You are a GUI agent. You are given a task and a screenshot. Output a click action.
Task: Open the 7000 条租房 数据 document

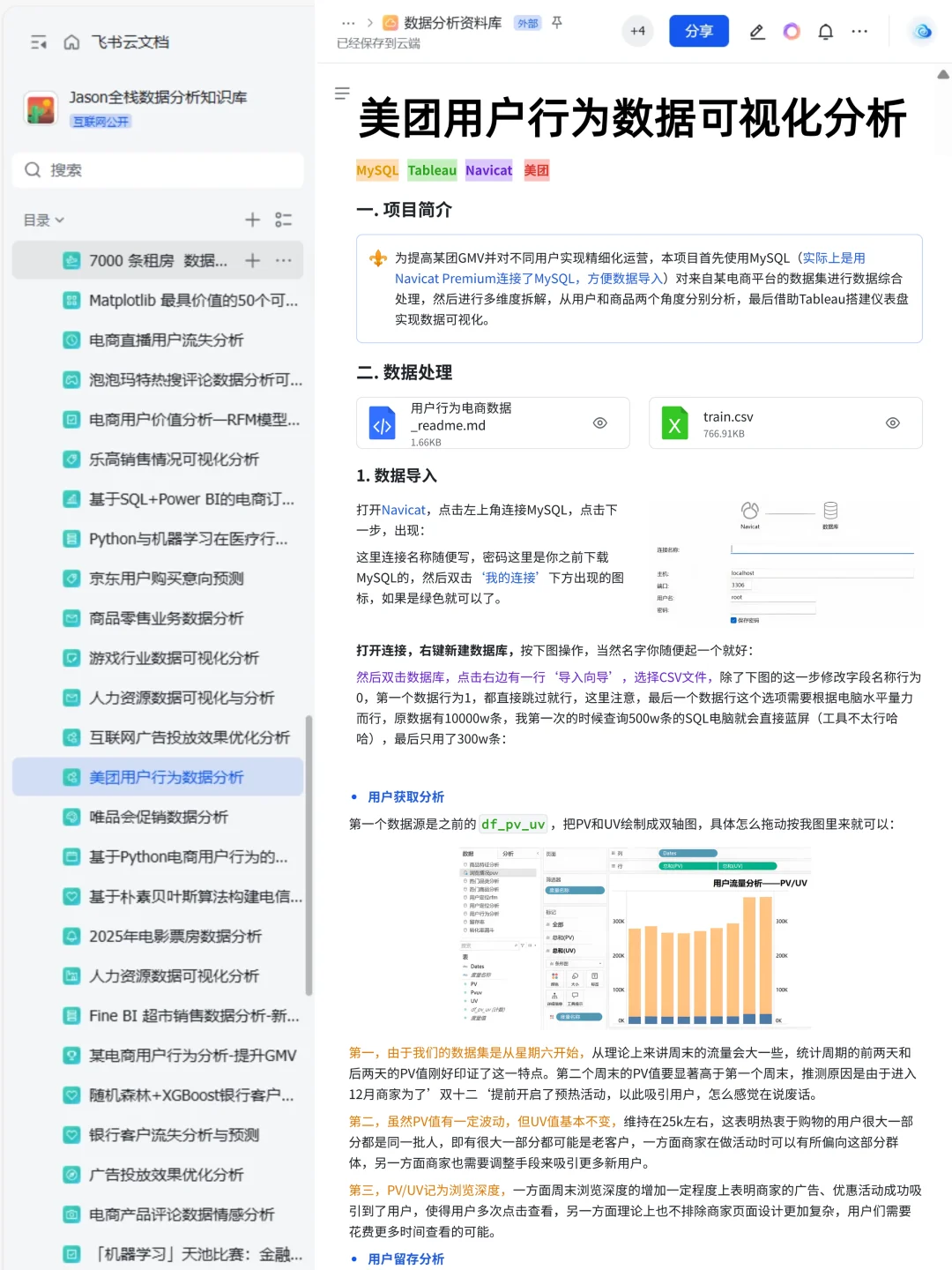point(158,260)
